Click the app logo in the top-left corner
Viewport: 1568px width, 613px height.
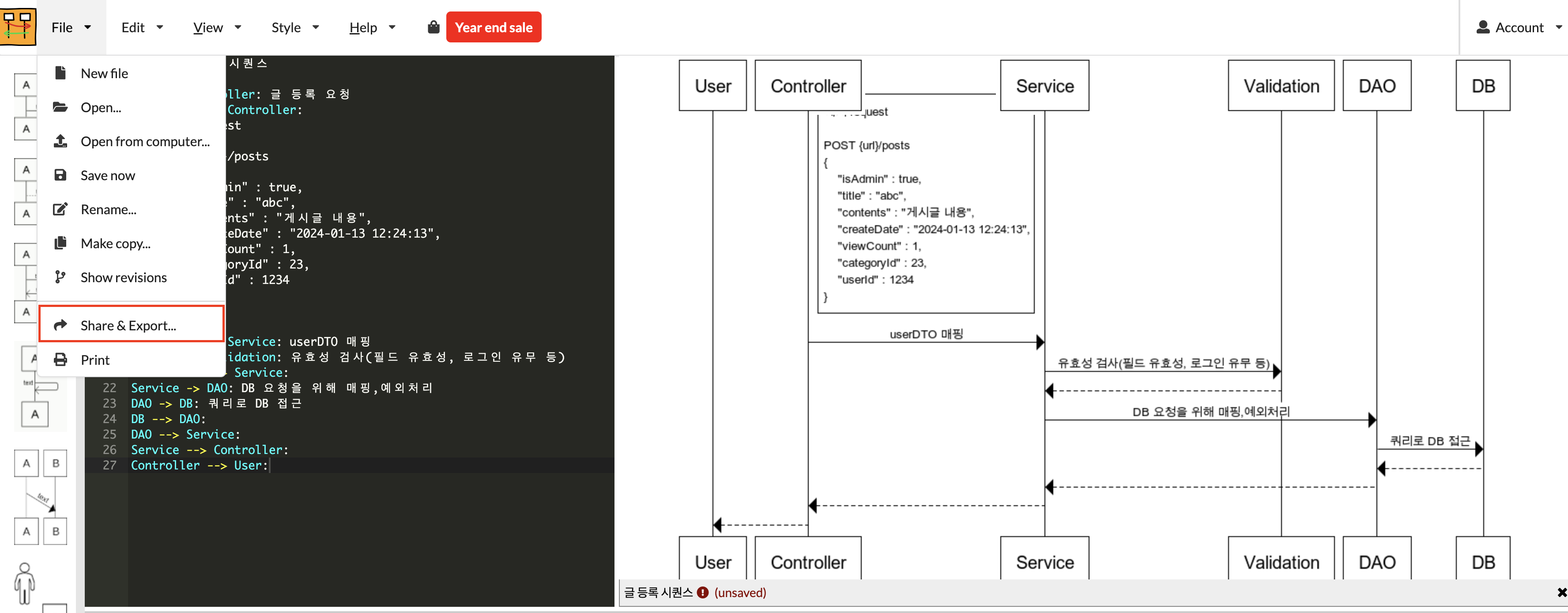tap(18, 26)
